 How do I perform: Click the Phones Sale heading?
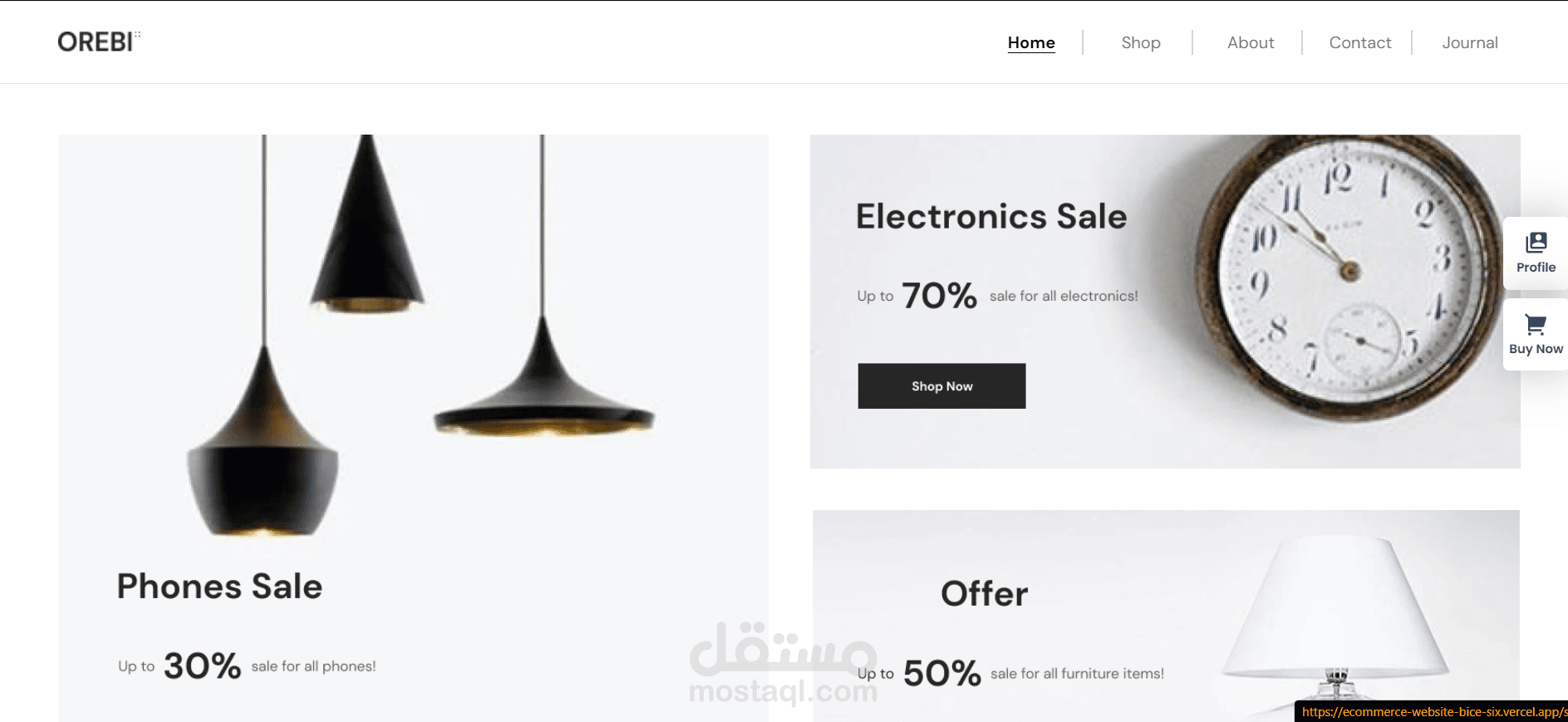click(219, 586)
